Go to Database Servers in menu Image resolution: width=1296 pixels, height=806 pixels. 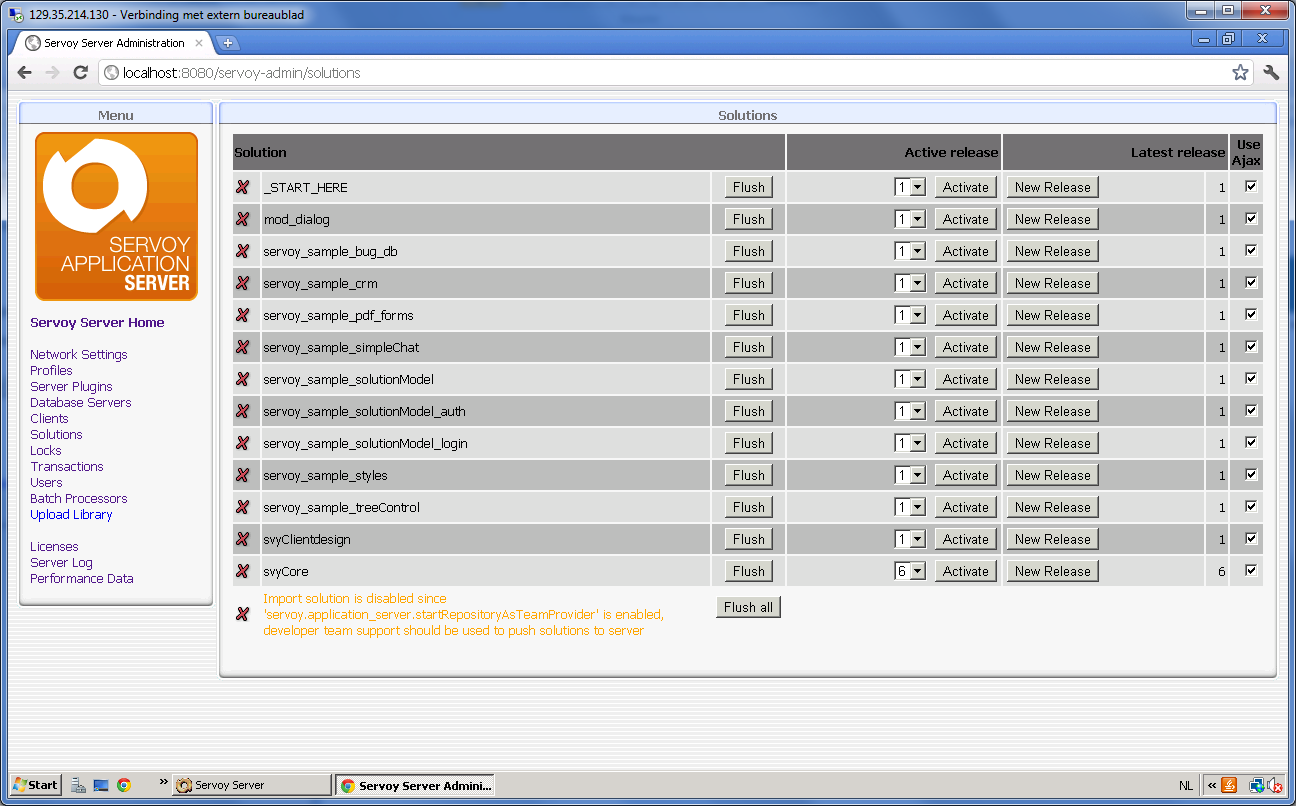tap(81, 403)
